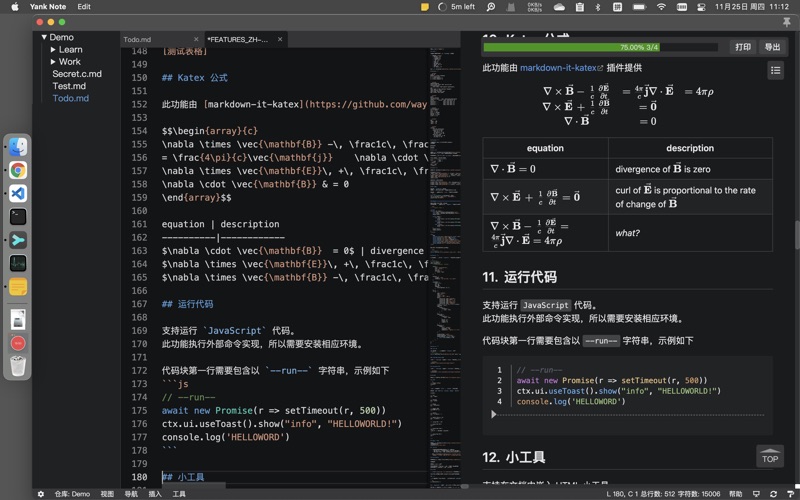Click the 打印 print button

[743, 47]
